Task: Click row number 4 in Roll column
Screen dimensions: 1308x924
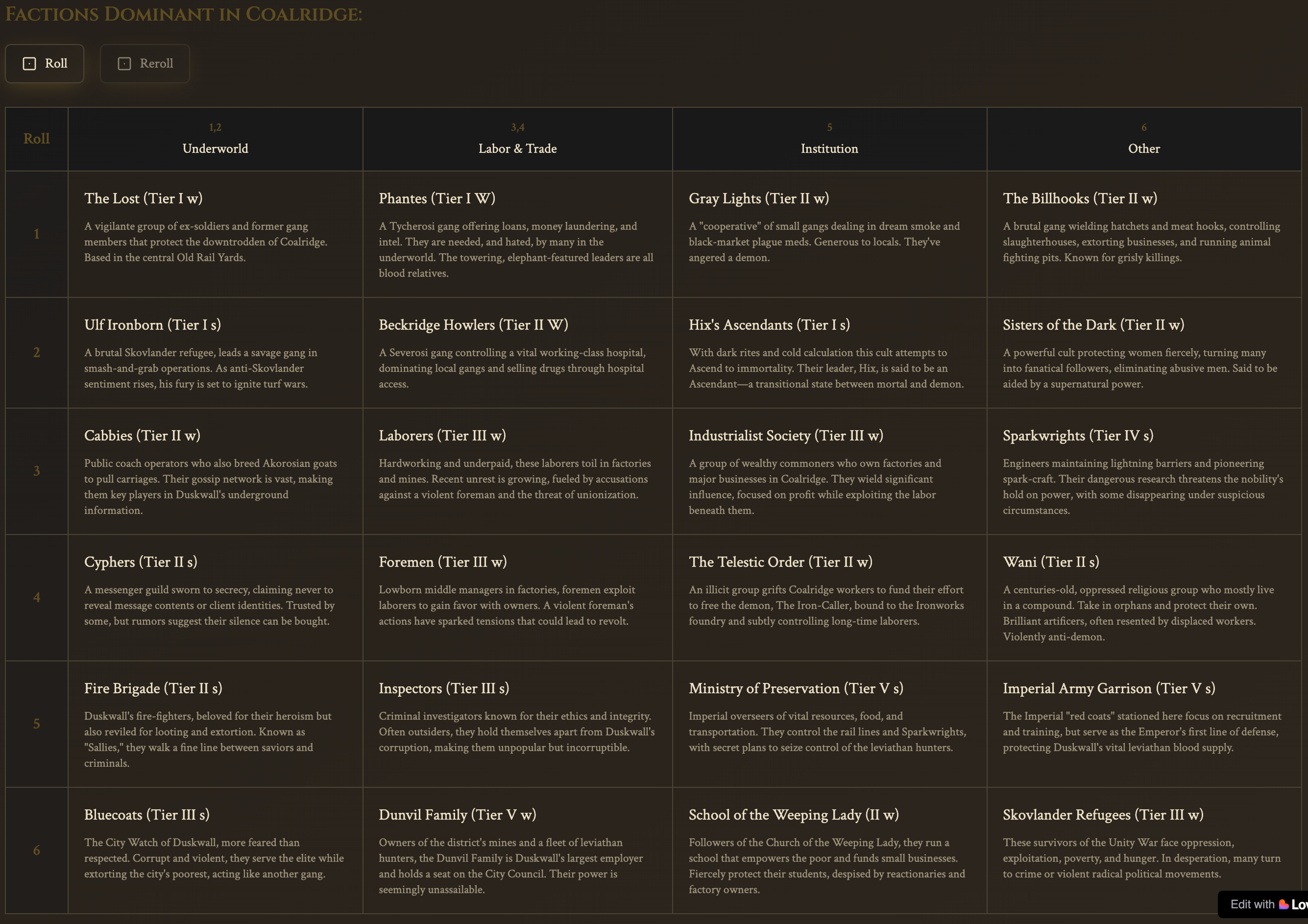Action: coord(36,598)
